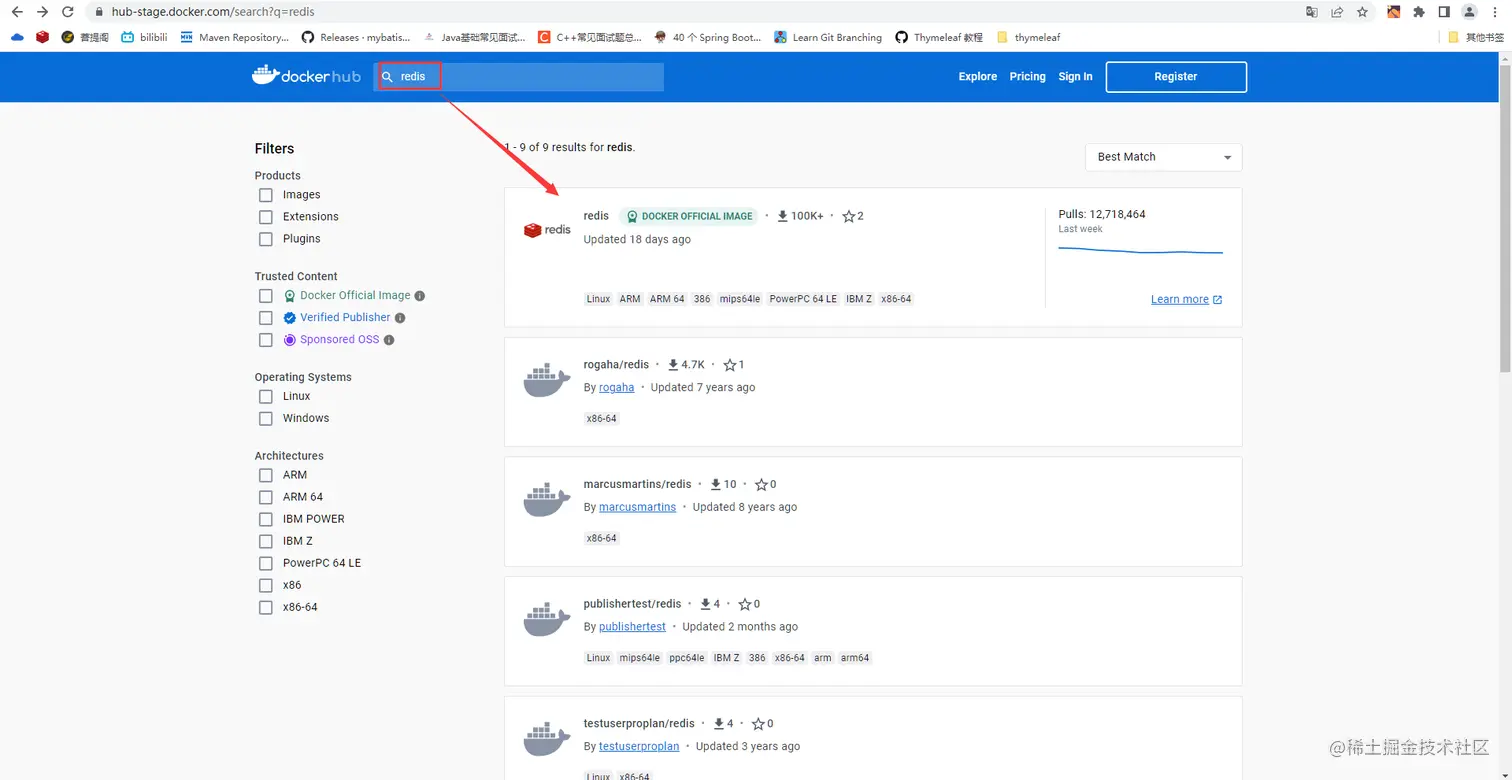Click the star icon on rogaha/redis
Screen dimensions: 1512x780
coord(730,365)
